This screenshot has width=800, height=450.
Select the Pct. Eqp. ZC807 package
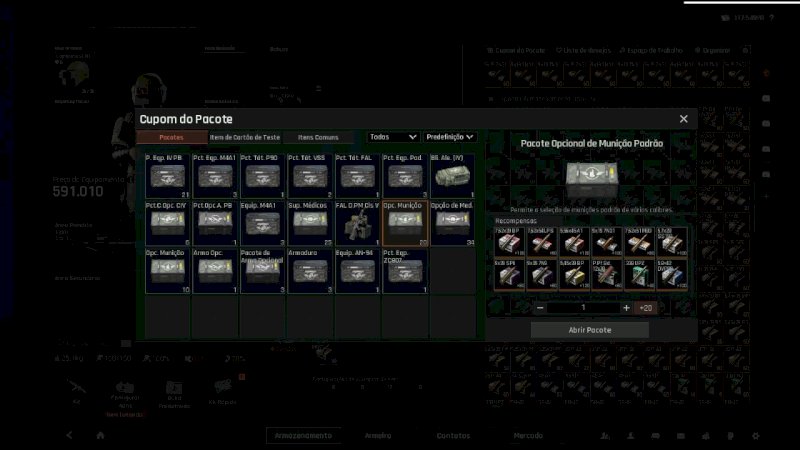click(405, 271)
